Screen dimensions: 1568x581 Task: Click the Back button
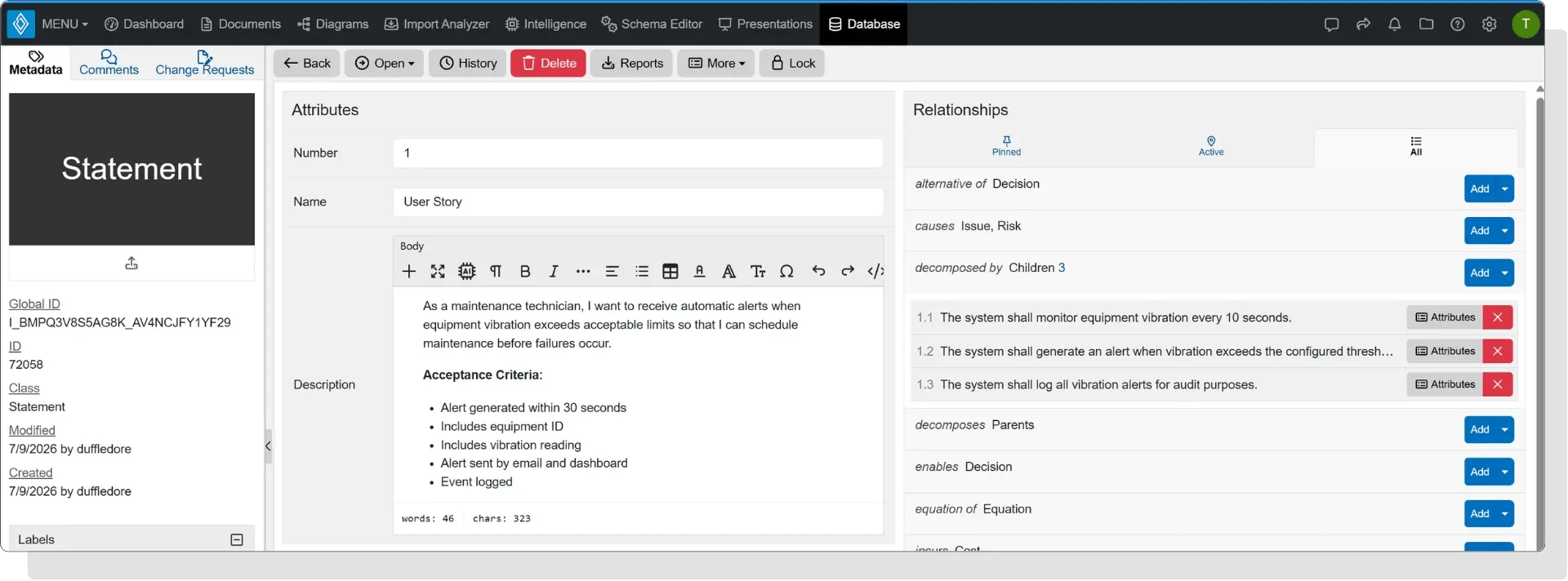point(307,64)
